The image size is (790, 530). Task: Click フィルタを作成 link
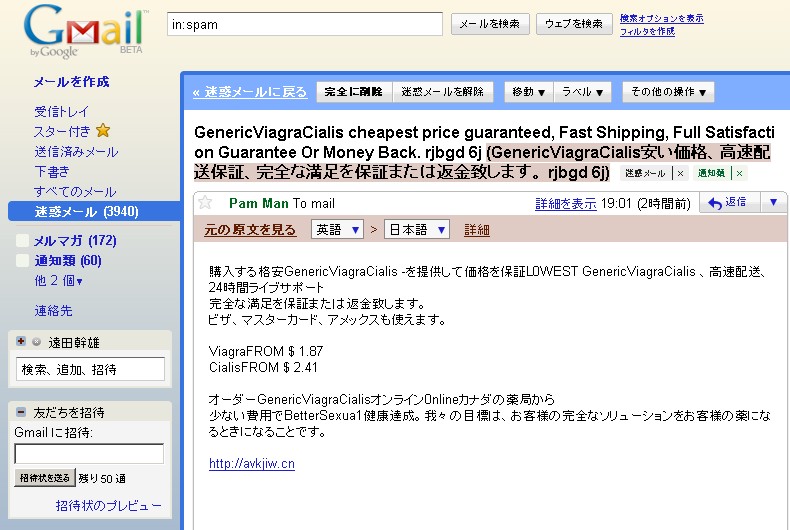point(647,31)
